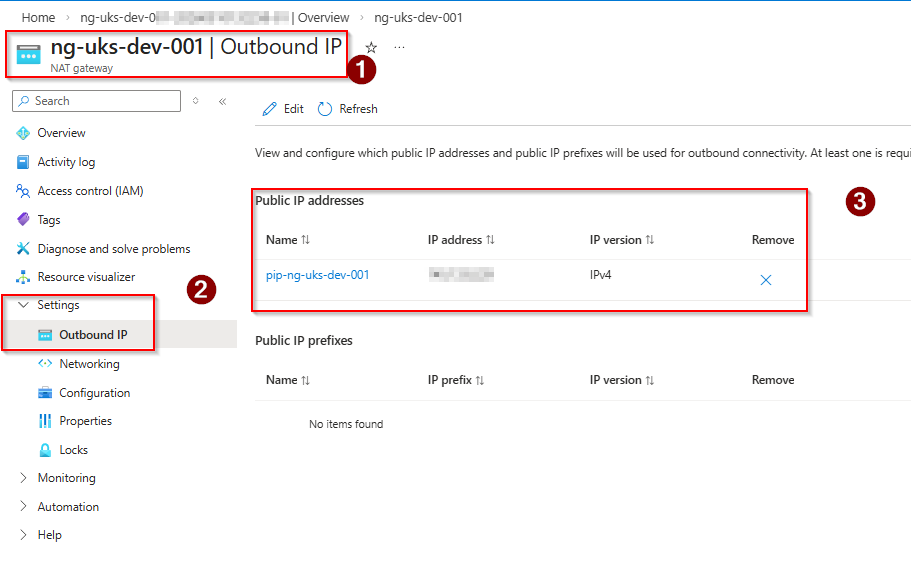Viewport: 911px width, 568px height.
Task: Click the Overview icon in sidebar
Action: tap(23, 133)
